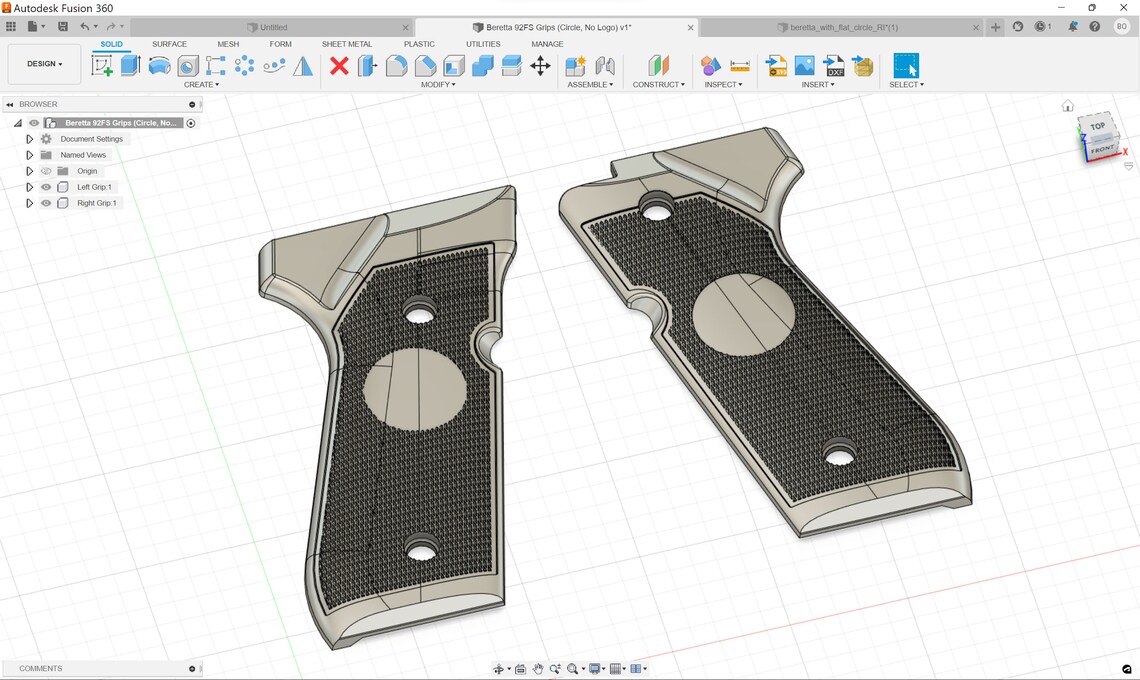Screen dimensions: 1140x680
Task: Switch to the Surface ribbon tab
Action: 169,44
